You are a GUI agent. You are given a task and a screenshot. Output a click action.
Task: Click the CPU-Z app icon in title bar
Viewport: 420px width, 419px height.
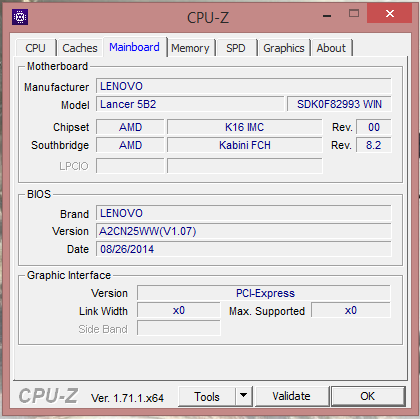click(x=20, y=17)
